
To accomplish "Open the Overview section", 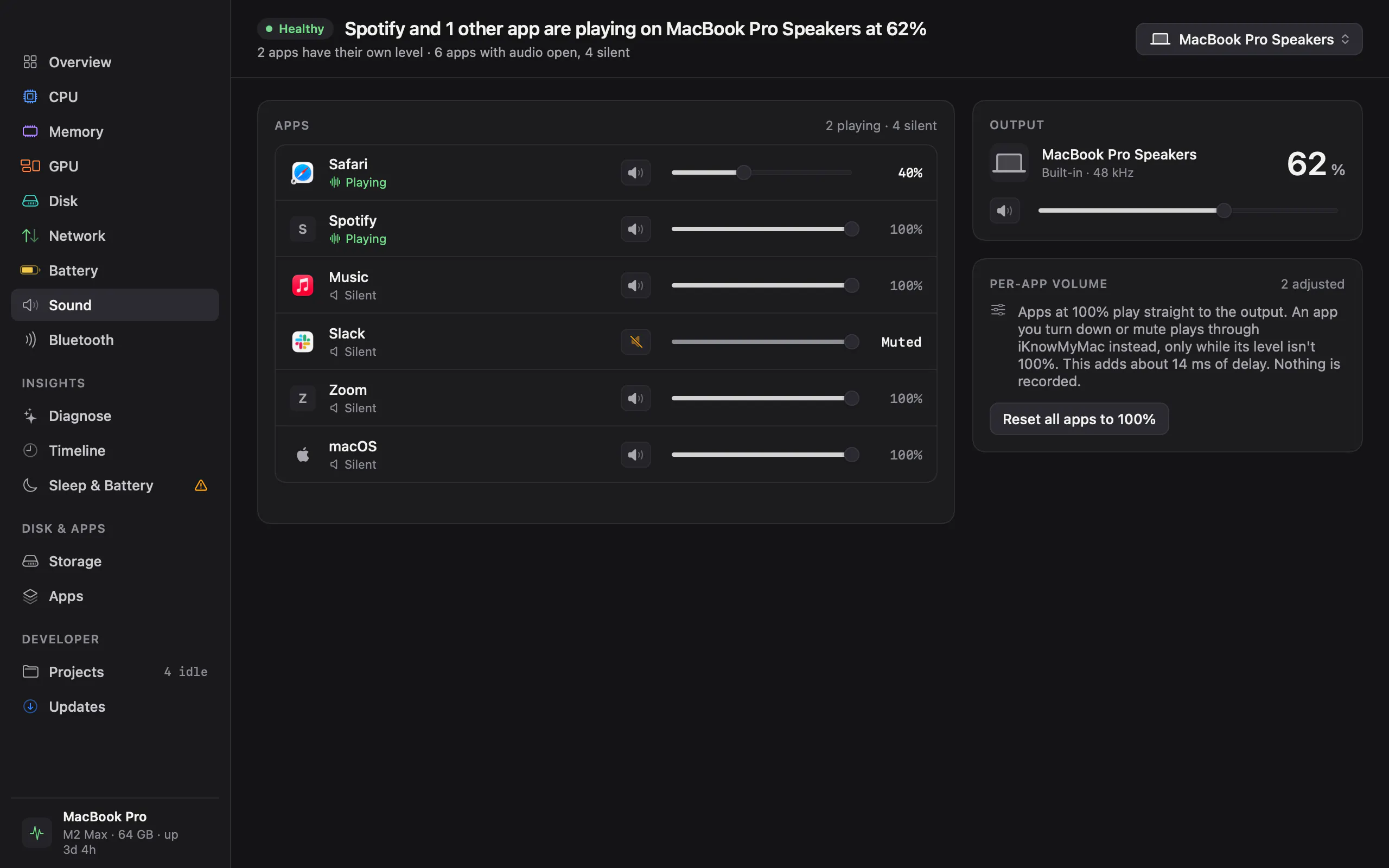I will click(x=115, y=62).
